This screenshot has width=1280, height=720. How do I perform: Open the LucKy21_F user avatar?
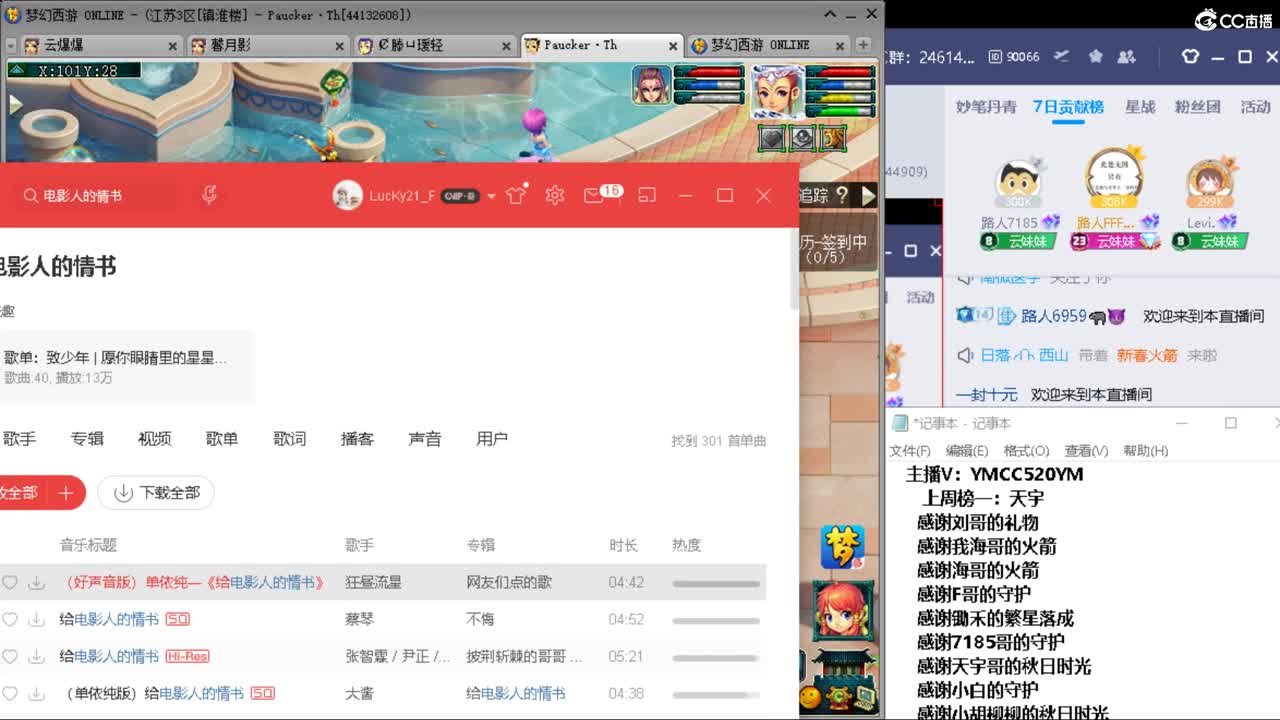347,196
